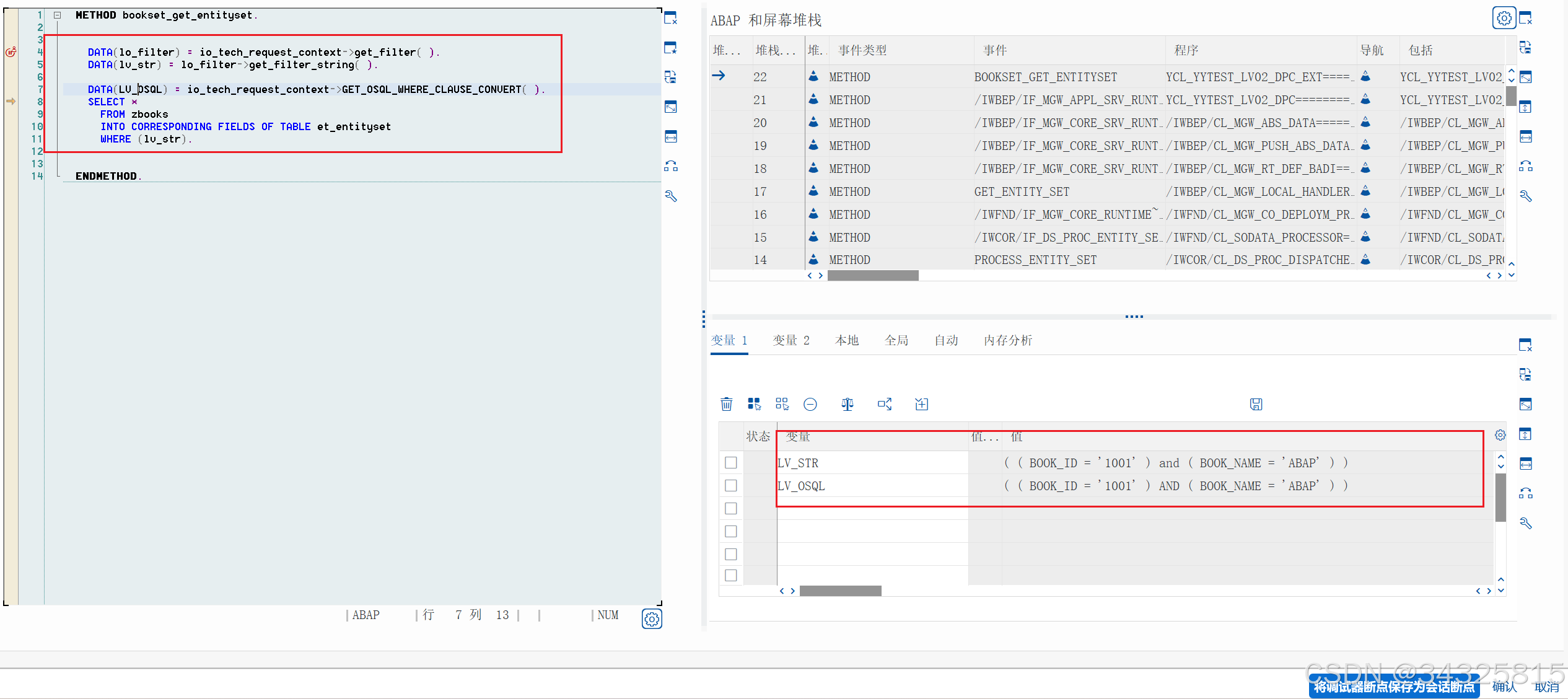Click the delete (trash) icon in variables toolbar
1568x699 pixels.
point(726,404)
